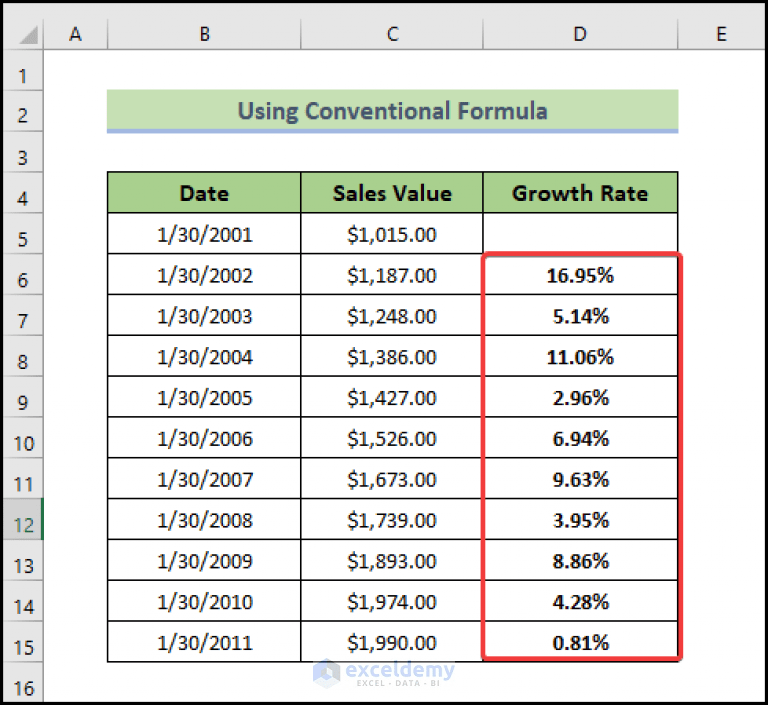Select row 7 header
Viewport: 768px width, 705px height.
click(23, 316)
